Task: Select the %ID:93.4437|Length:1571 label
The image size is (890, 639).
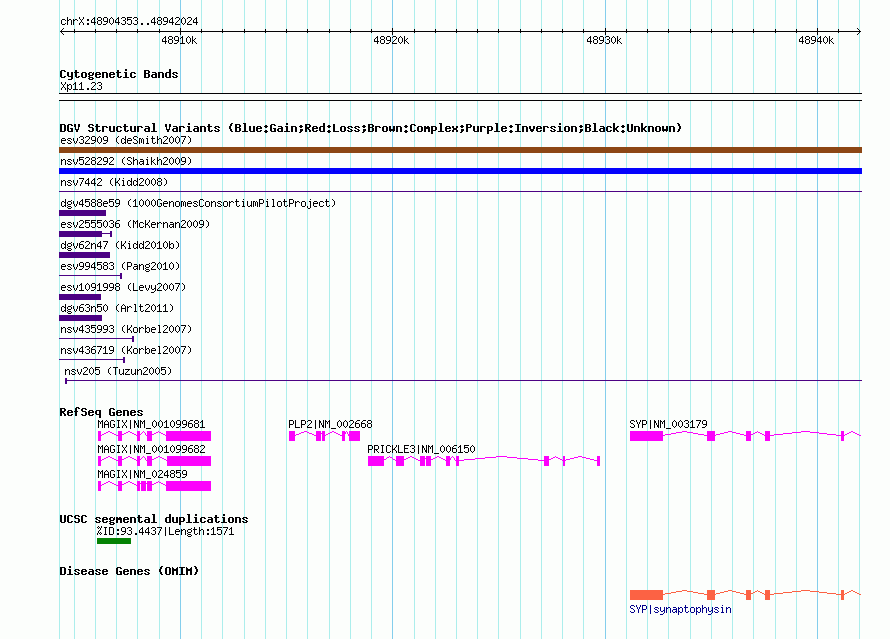Action: [165, 532]
